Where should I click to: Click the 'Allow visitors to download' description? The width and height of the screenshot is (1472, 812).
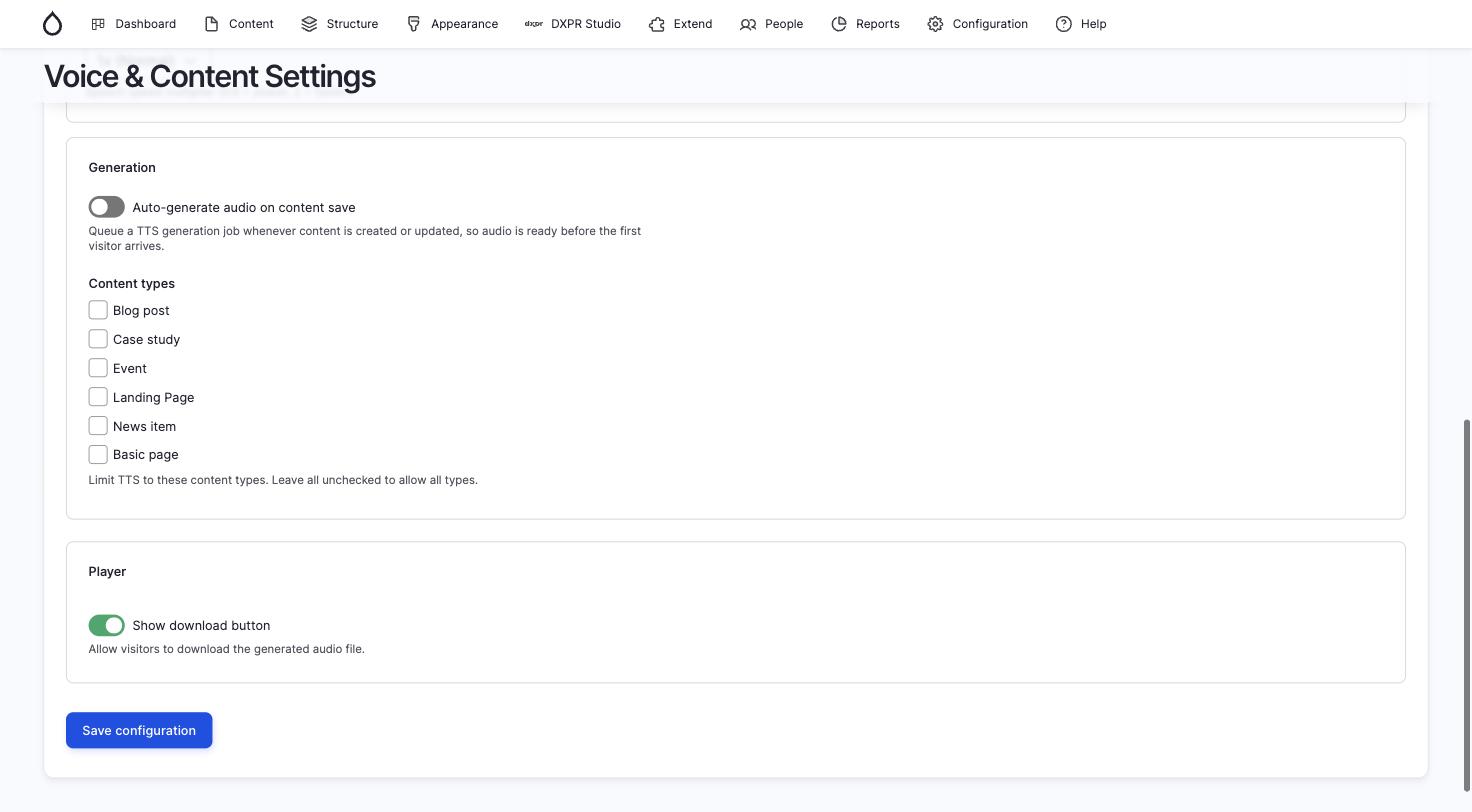click(227, 649)
